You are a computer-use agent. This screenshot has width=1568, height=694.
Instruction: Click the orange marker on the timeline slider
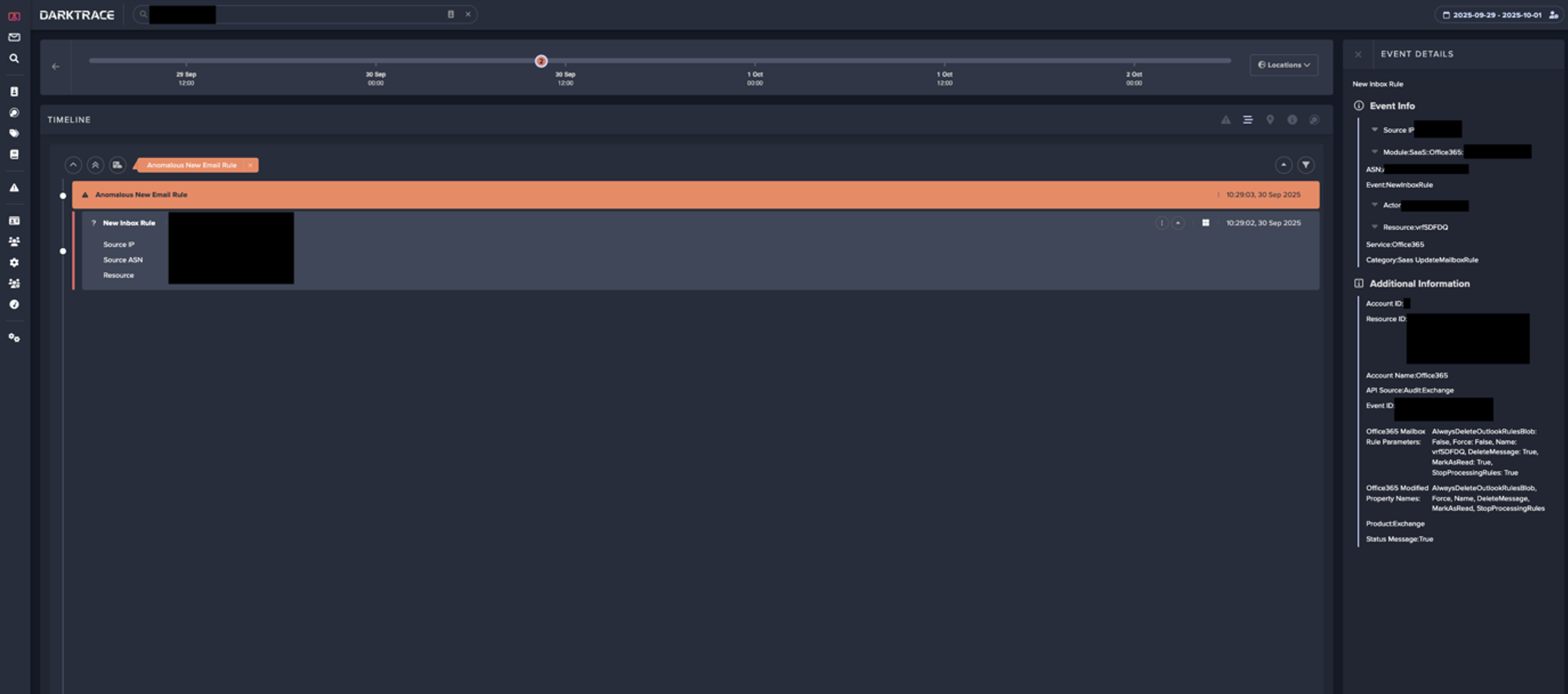click(x=541, y=61)
